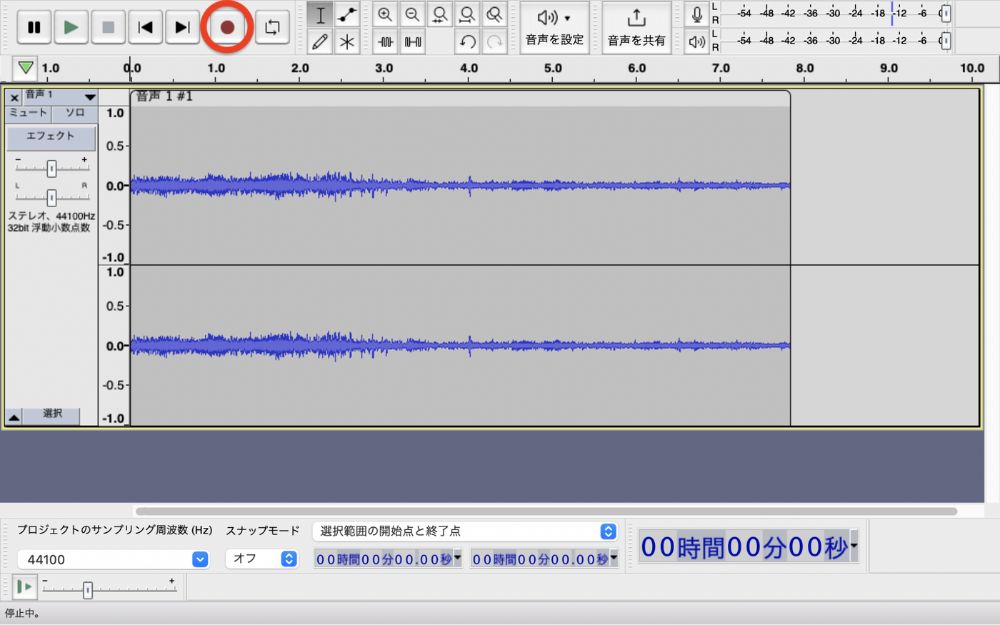
Task: Start playback with the green Play button
Action: click(71, 27)
